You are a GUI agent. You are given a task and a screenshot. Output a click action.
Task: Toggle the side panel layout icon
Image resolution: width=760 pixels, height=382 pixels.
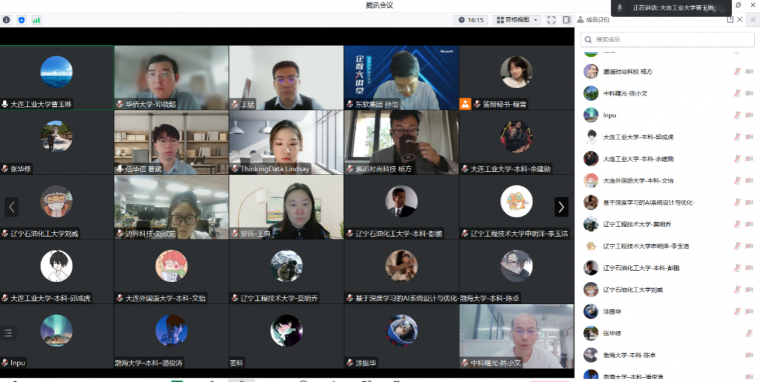(566, 20)
